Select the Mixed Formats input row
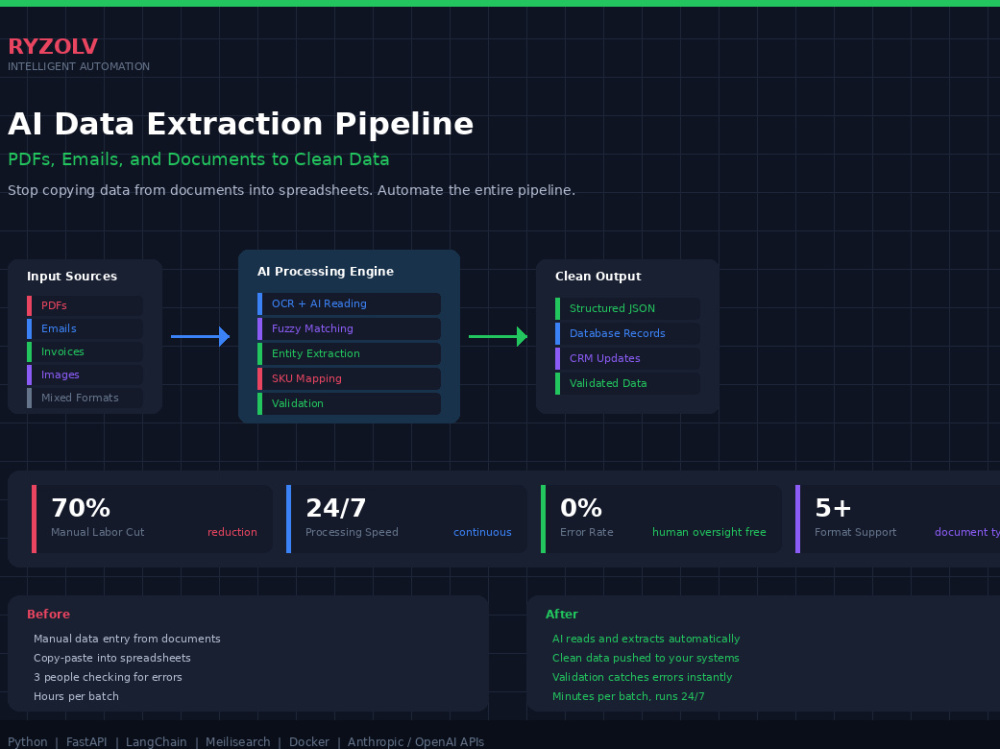The image size is (1000, 749). click(85, 397)
